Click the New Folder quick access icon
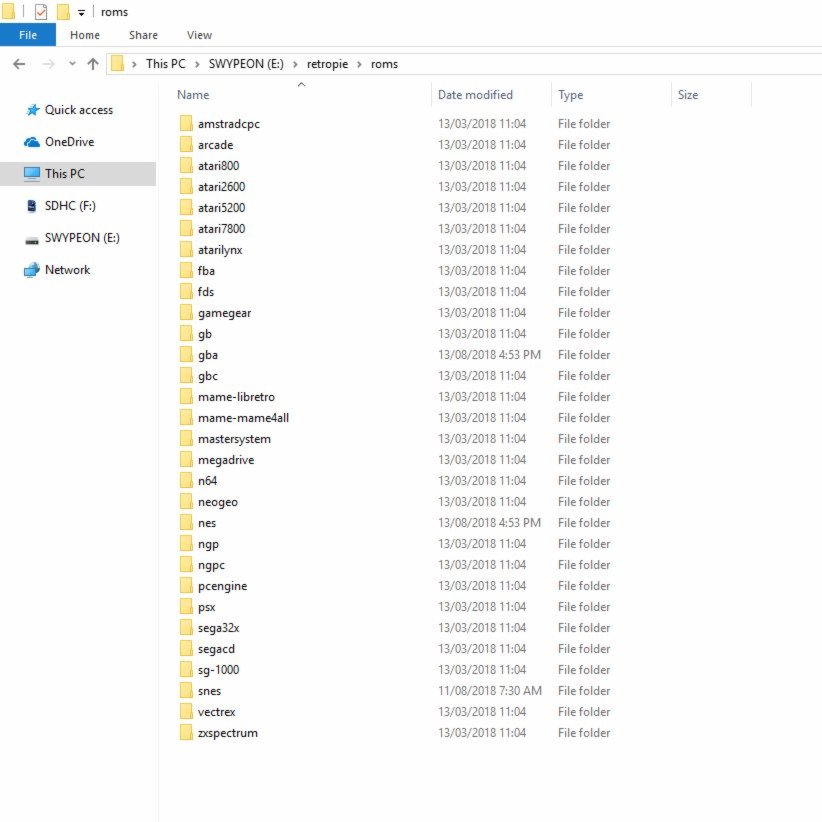Viewport: 822px width, 822px height. (x=63, y=12)
